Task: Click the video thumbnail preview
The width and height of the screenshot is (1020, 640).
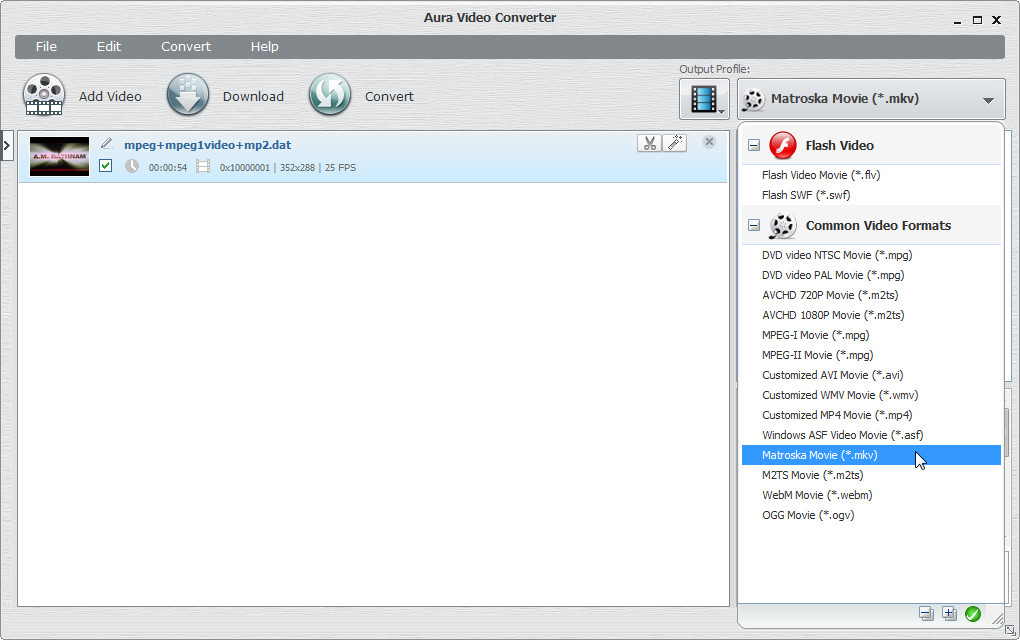Action: [59, 157]
